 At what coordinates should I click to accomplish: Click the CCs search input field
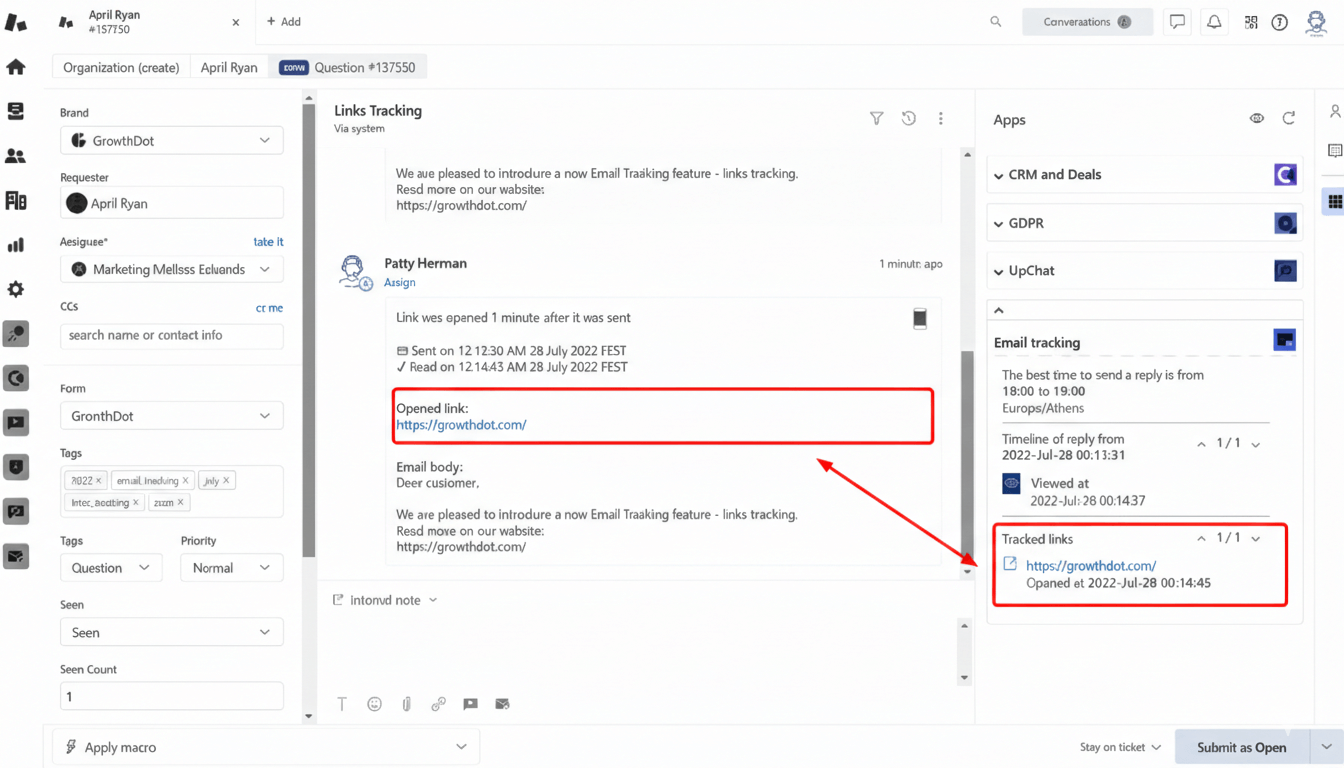click(x=171, y=335)
